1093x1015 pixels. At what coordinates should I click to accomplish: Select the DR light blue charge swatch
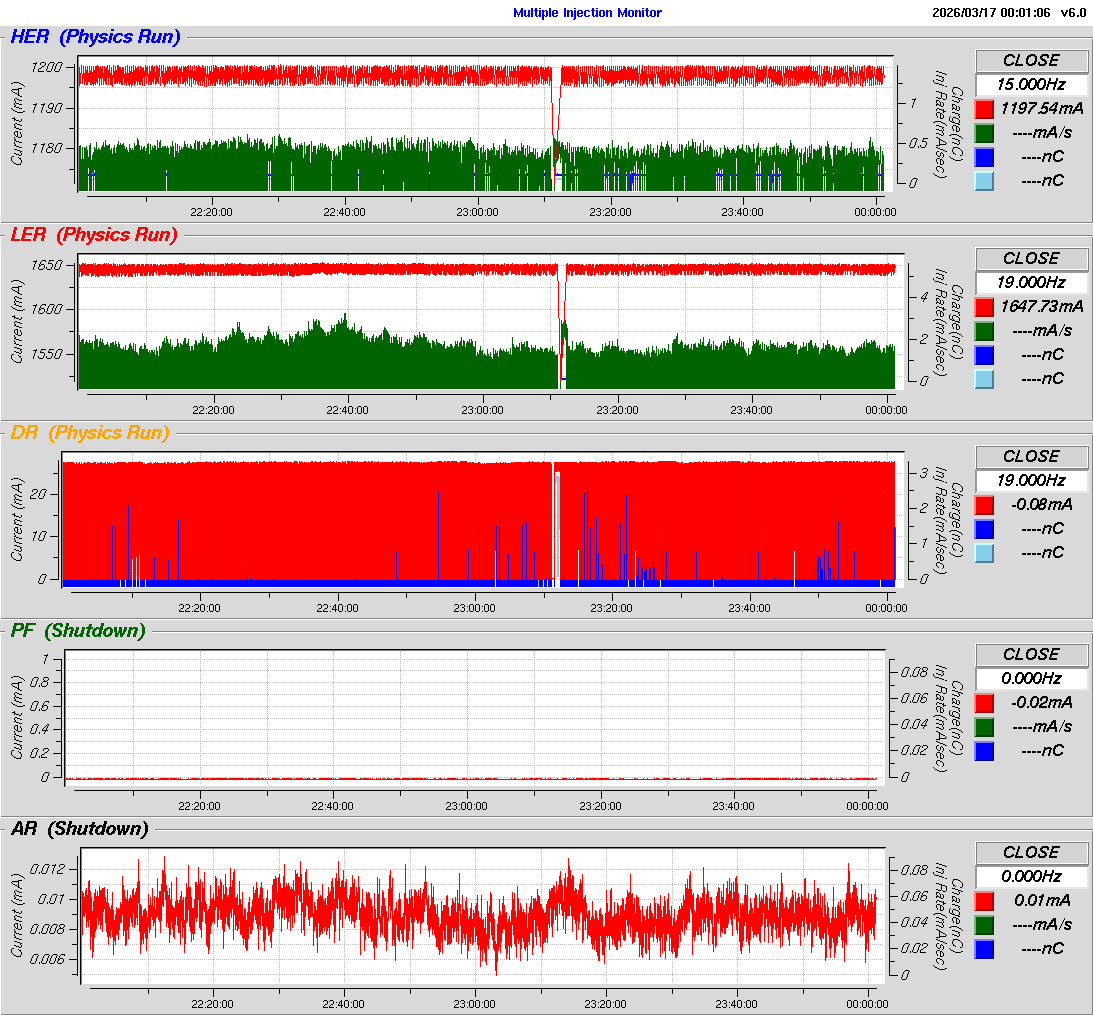point(984,553)
